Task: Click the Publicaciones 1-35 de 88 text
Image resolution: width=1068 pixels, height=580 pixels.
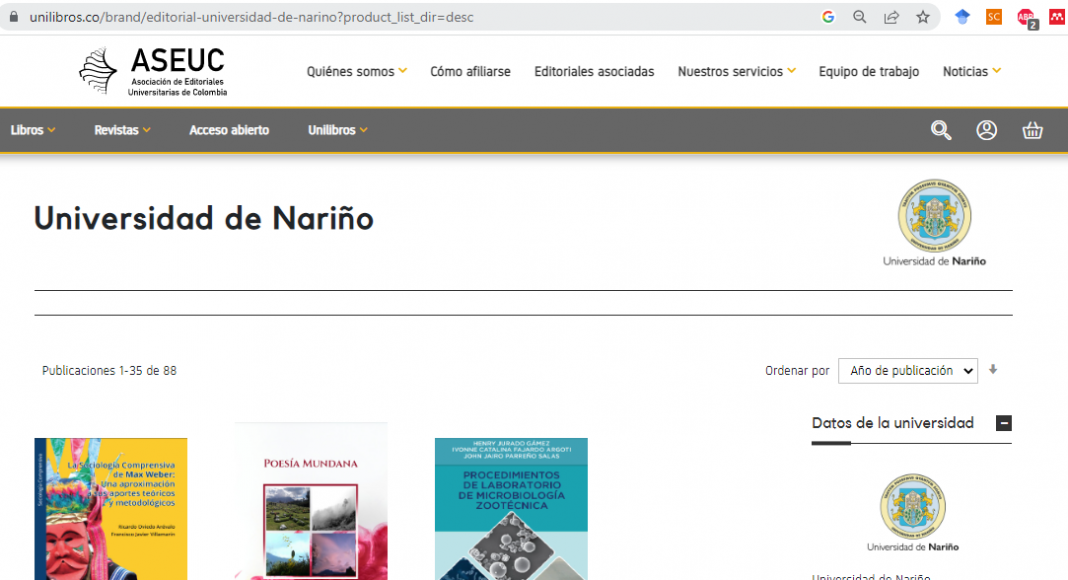Action: tap(109, 371)
